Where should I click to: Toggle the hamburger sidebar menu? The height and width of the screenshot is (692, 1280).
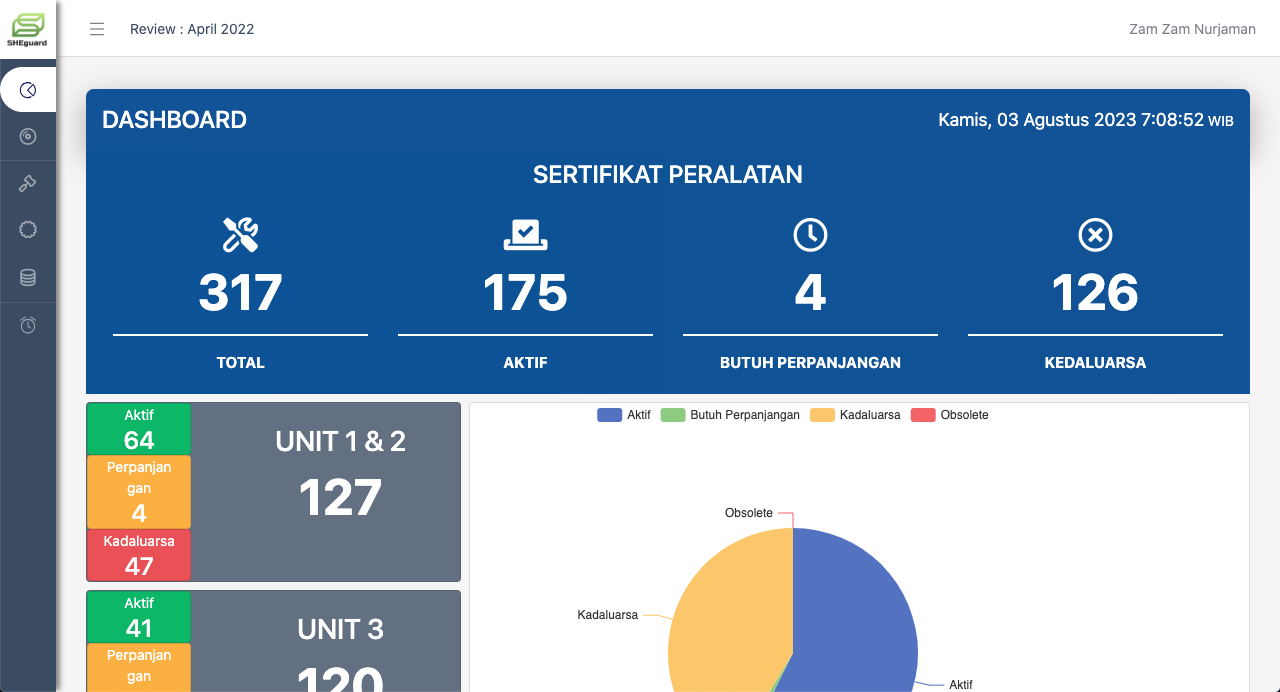coord(97,29)
